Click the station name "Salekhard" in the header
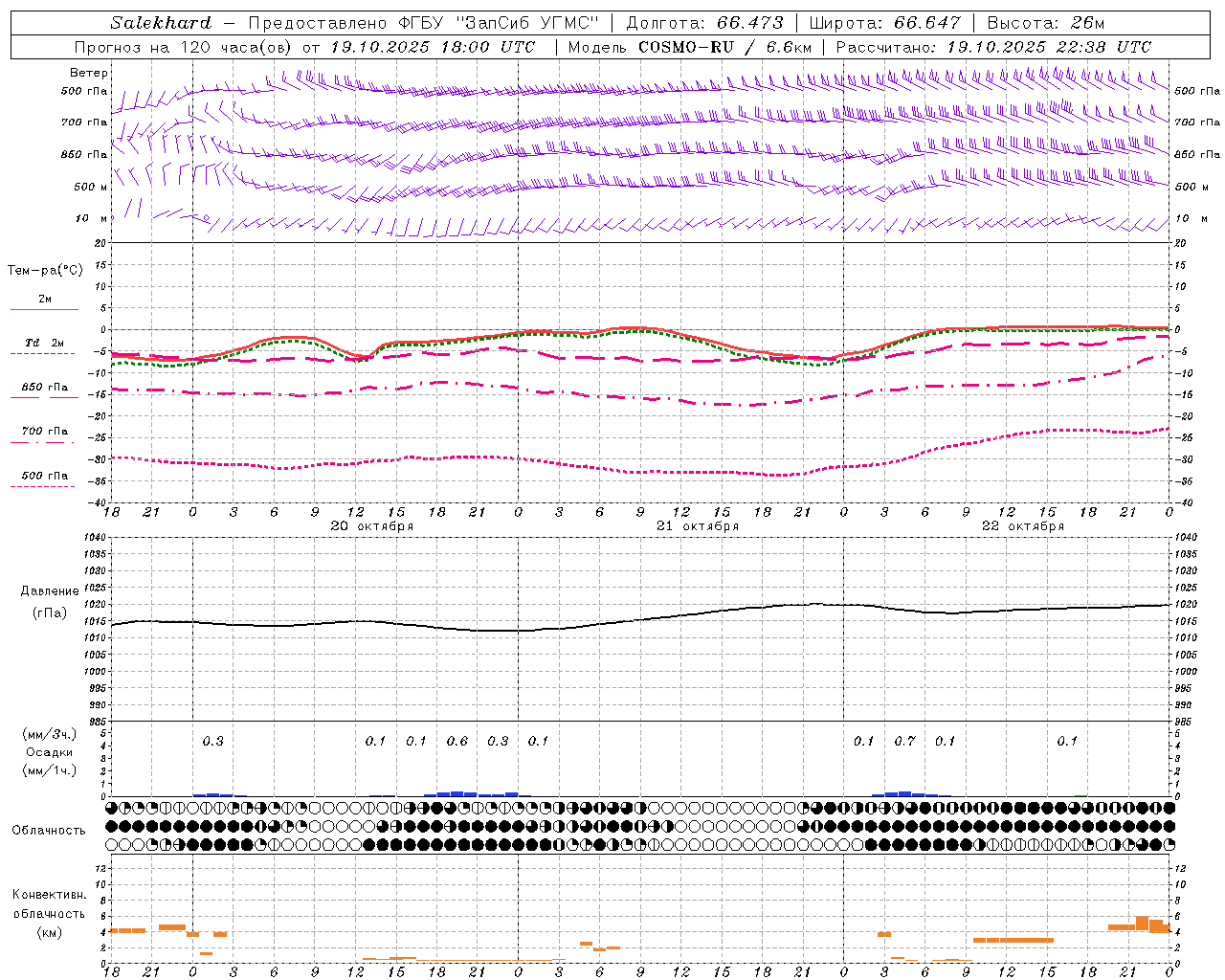 pyautogui.click(x=161, y=23)
